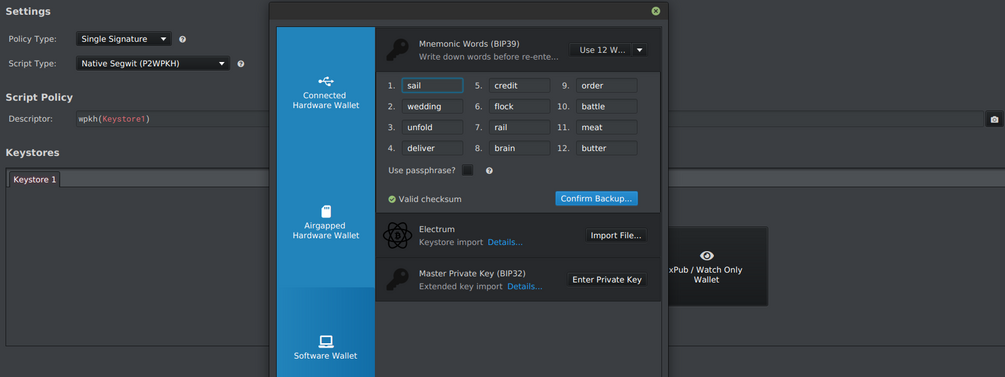This screenshot has height=377, width=1005.
Task: Select Airgapped Hardware Wallet SD card icon
Action: (326, 212)
